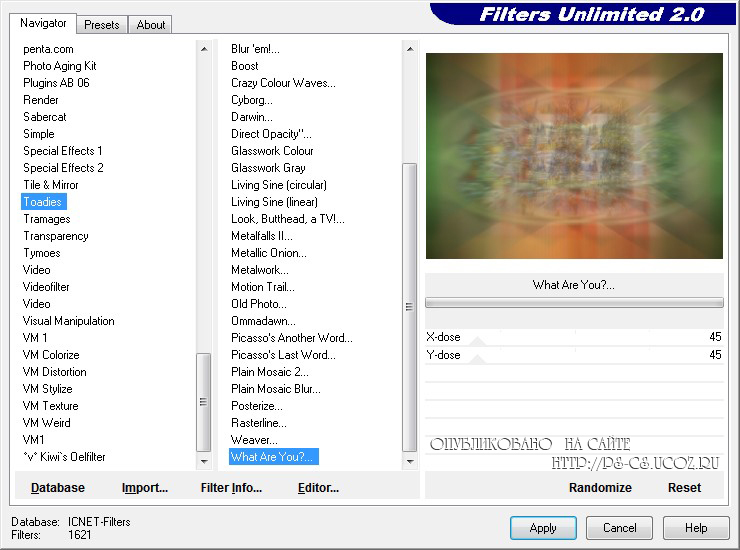Screen dimensions: 740x550
Task: Click the category list scrollbar thumb
Action: (x=203, y=402)
